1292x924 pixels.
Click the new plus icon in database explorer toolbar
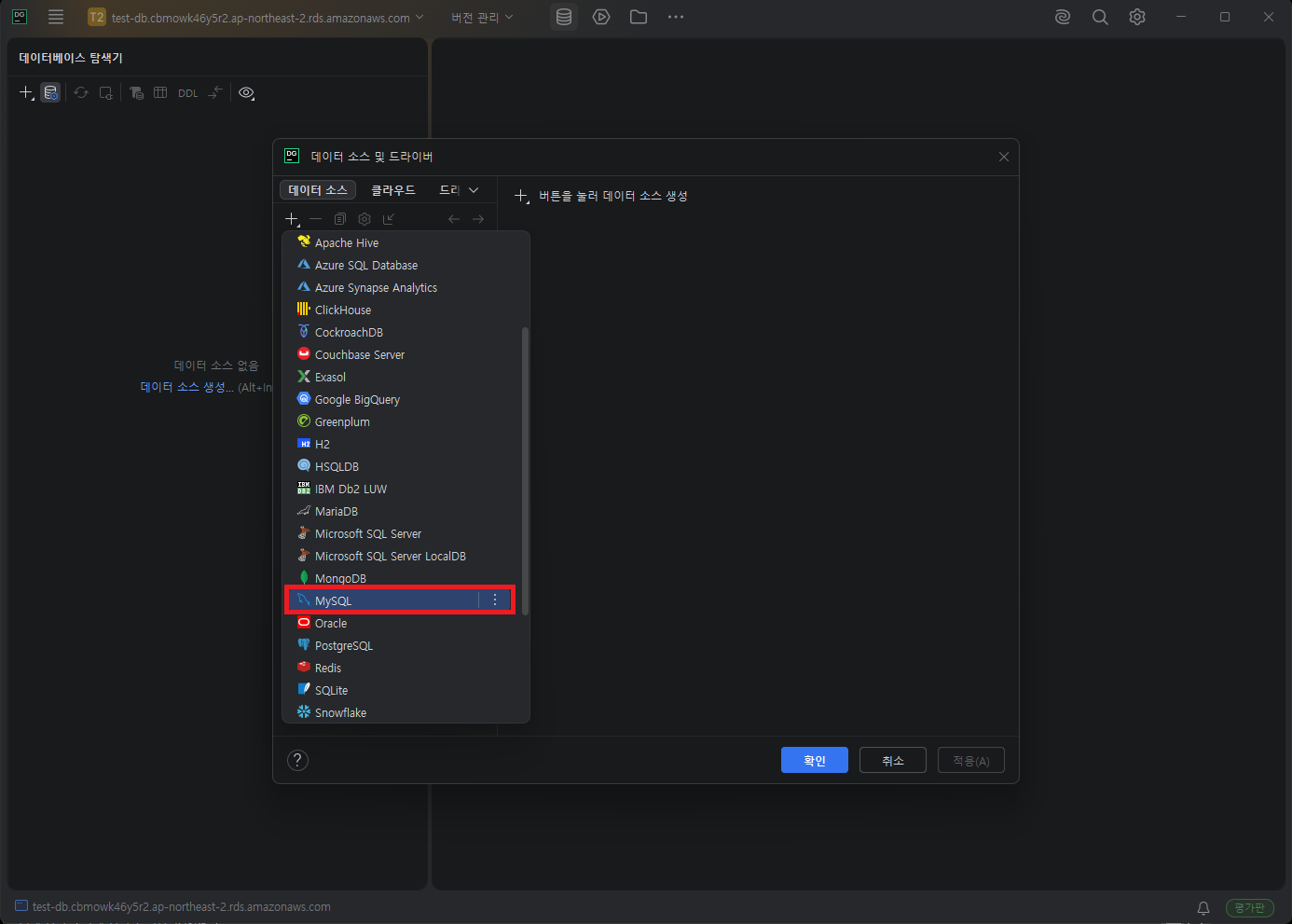tap(26, 92)
